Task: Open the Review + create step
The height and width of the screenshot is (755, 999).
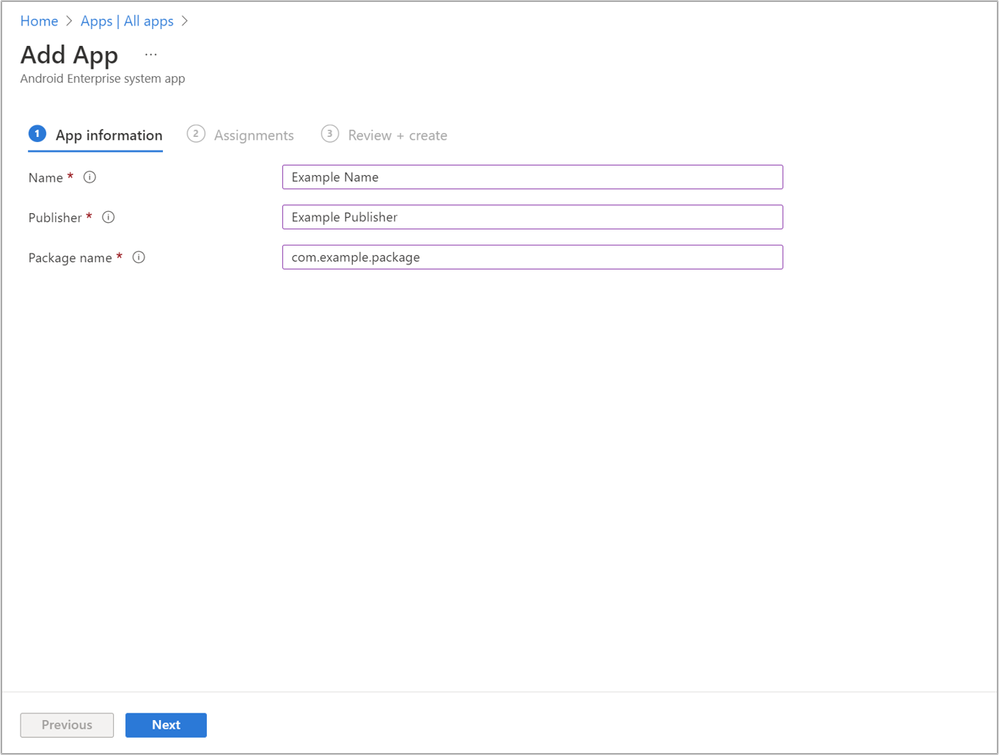Action: [384, 135]
